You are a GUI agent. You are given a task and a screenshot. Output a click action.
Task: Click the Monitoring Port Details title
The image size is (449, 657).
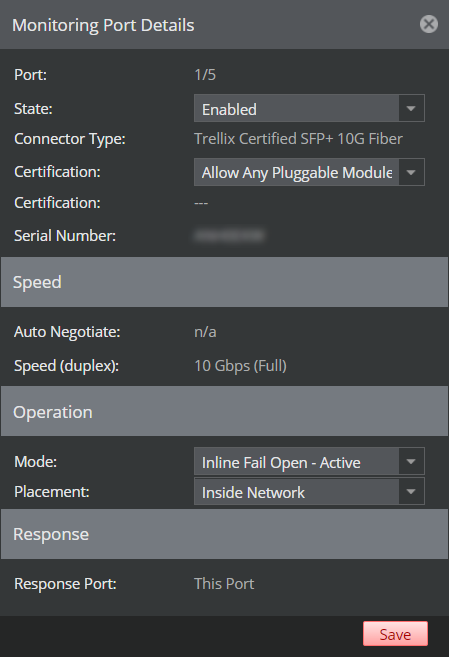pyautogui.click(x=103, y=25)
